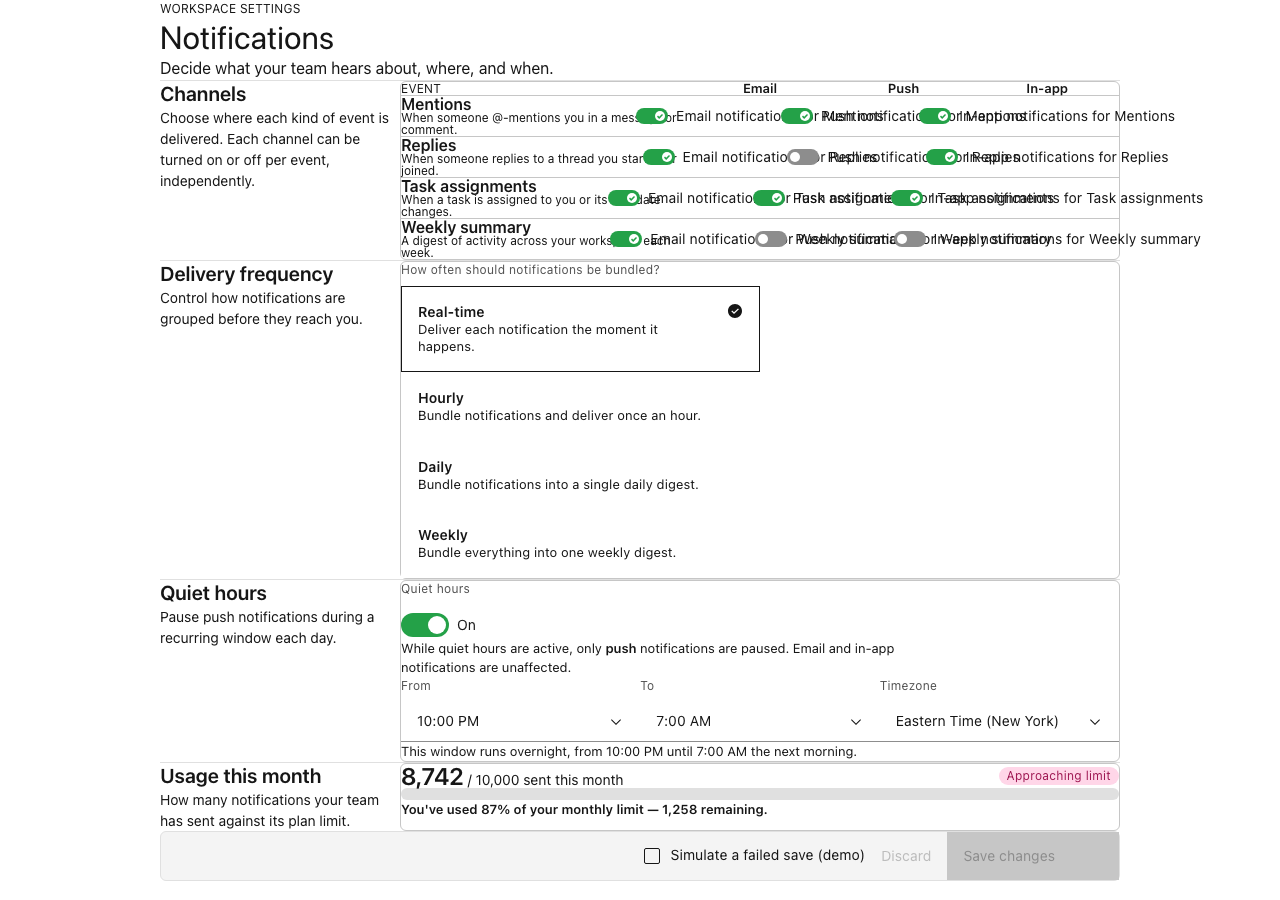Viewport: 1280px width, 900px height.
Task: Select Hourly delivery frequency option
Action: [x=580, y=406]
